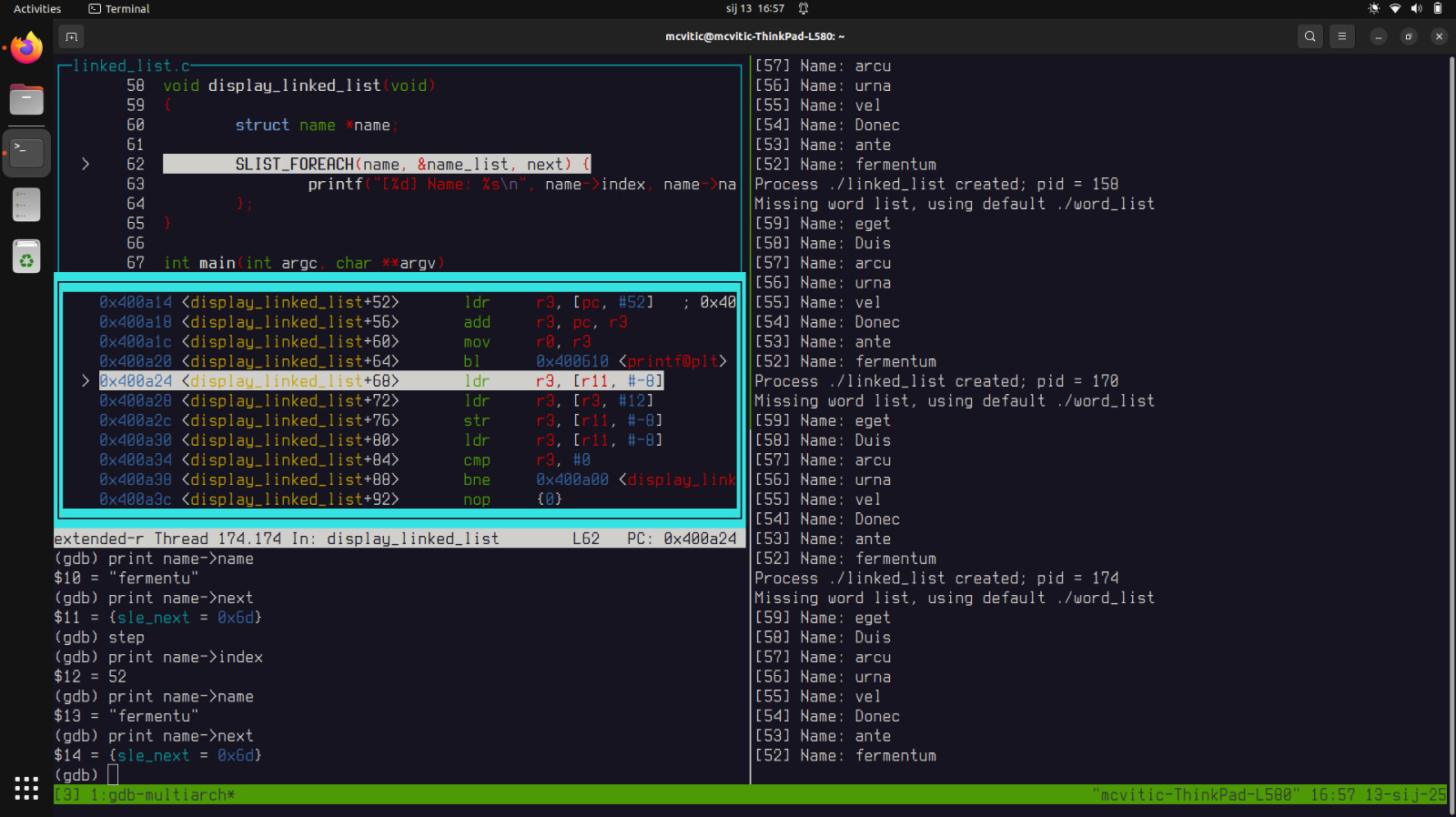Image resolution: width=1456 pixels, height=817 pixels.
Task: Open the terminal hamburger menu
Action: pos(1341,36)
